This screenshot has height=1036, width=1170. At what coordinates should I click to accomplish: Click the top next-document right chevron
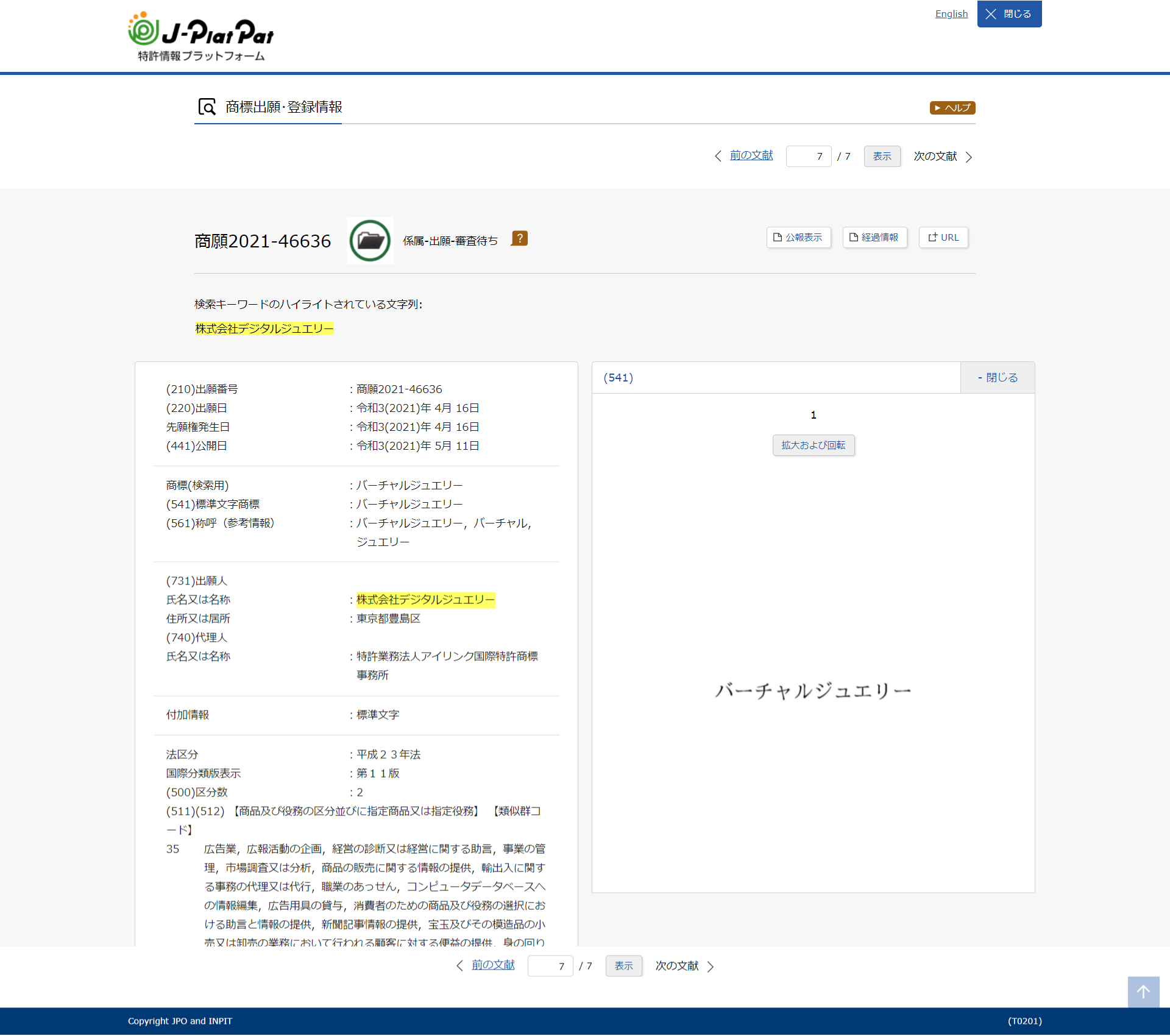(968, 157)
